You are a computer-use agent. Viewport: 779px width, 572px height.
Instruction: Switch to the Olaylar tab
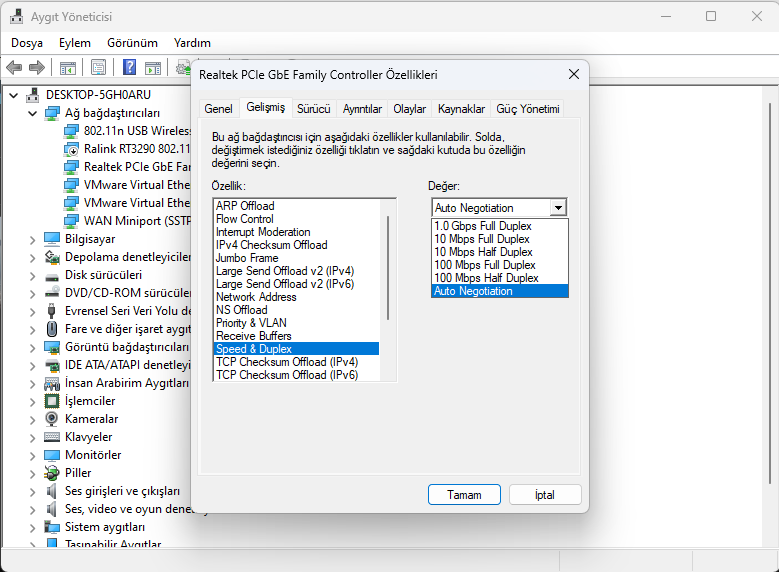(x=409, y=109)
